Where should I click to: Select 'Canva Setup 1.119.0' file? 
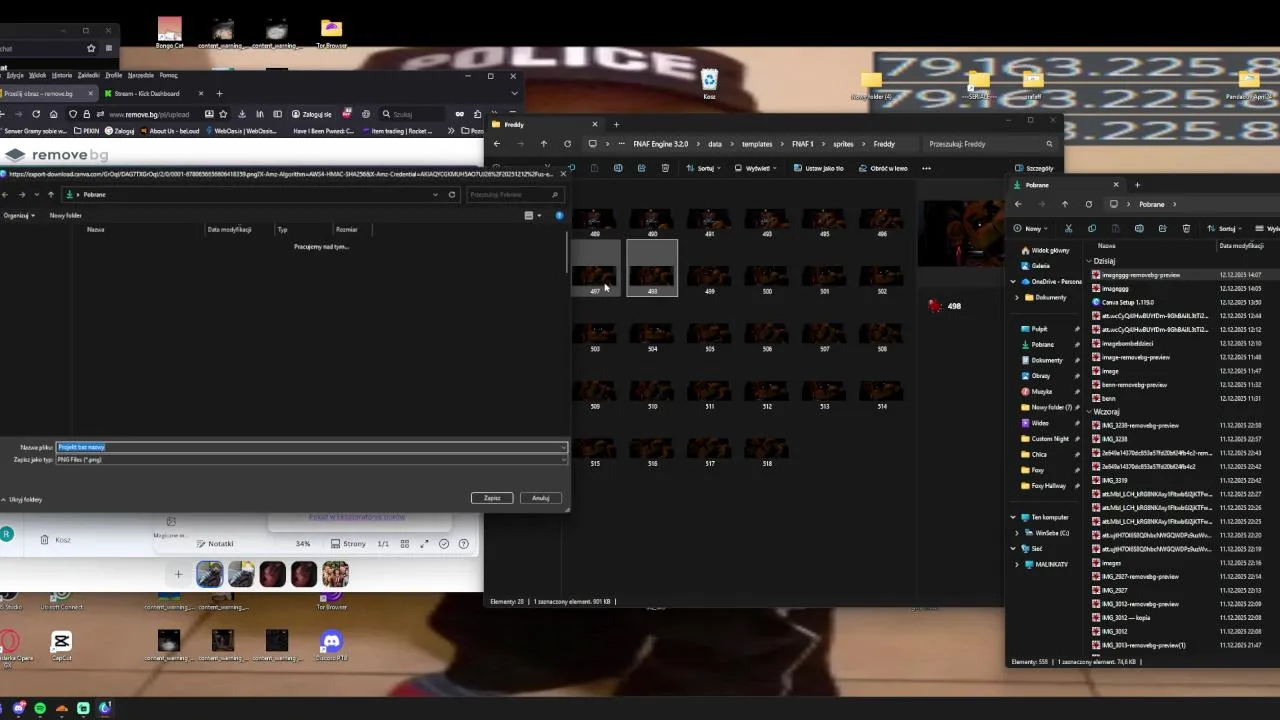pyautogui.click(x=1127, y=302)
